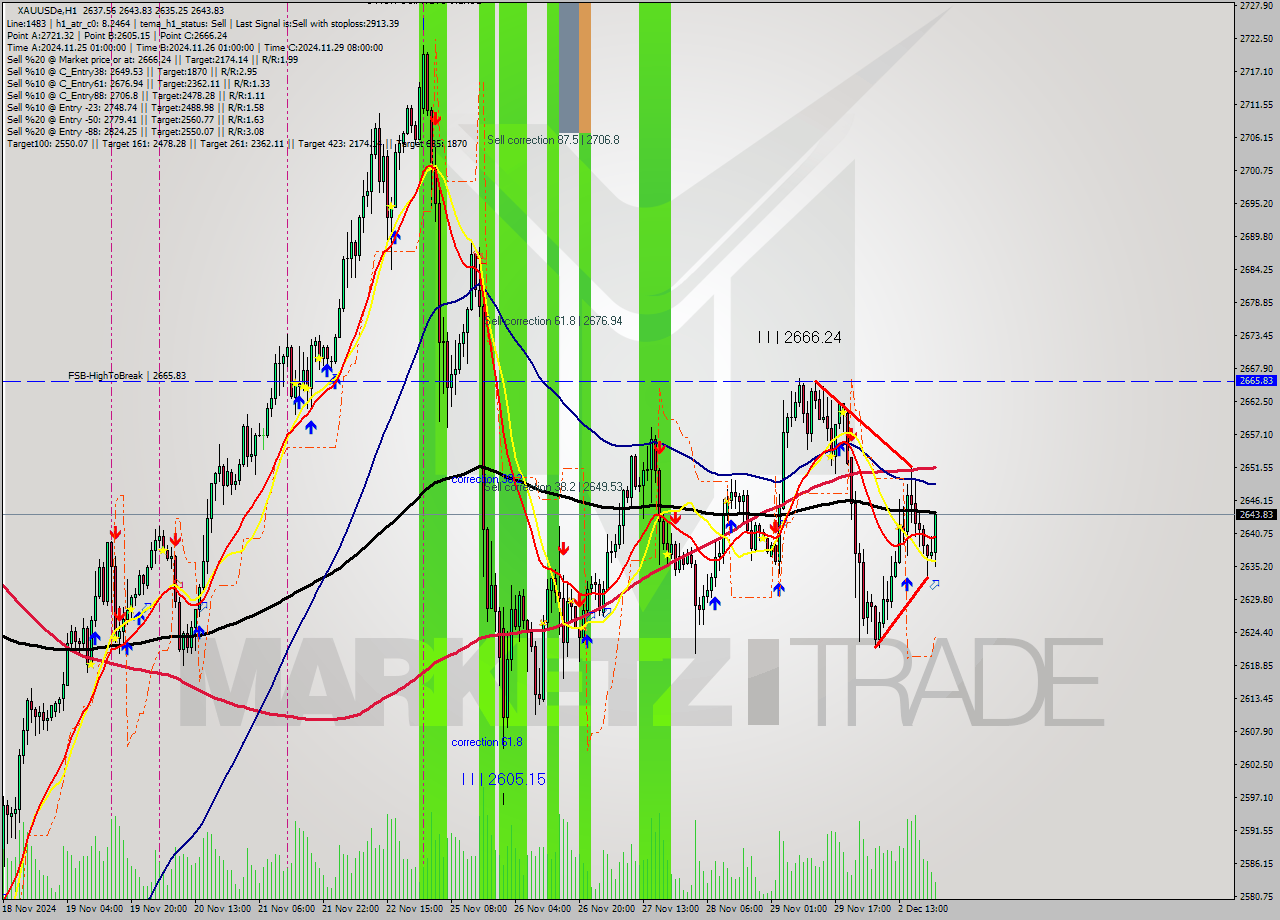The width and height of the screenshot is (1280, 920).
Task: Select the 'Sell %10 @ C_Entry61' line
Action: click(x=138, y=84)
